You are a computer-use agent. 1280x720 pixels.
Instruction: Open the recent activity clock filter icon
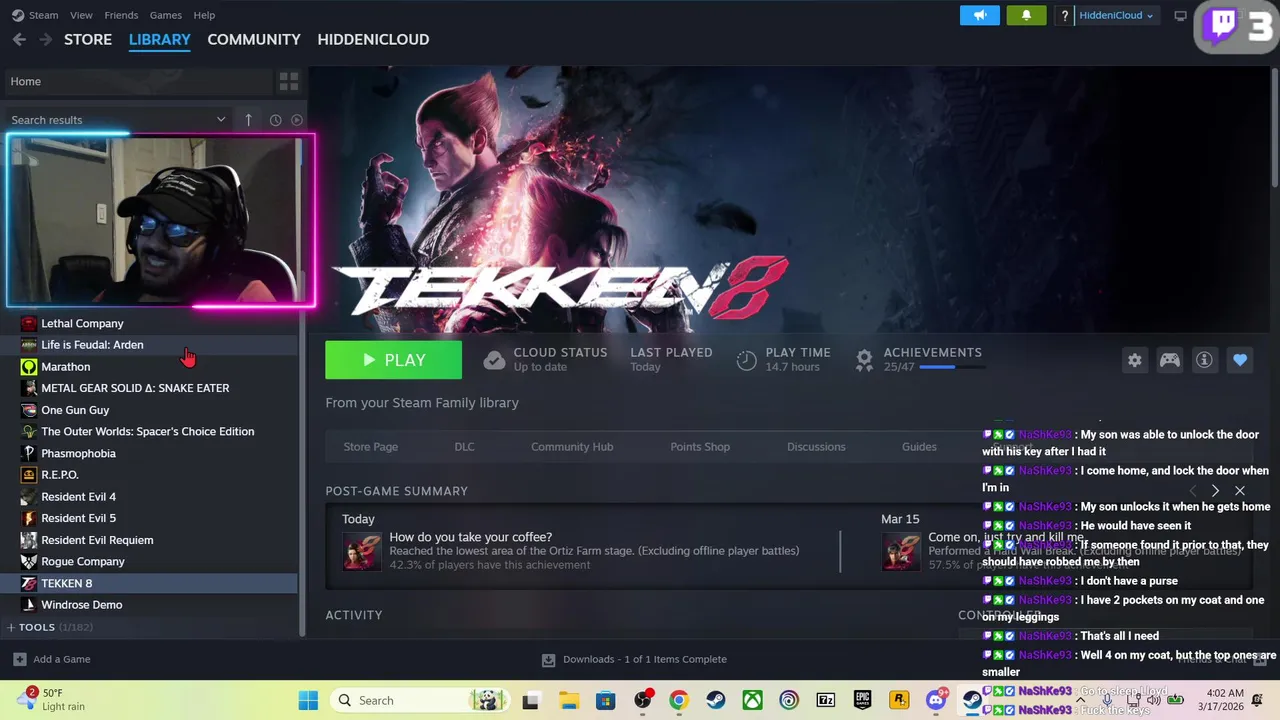point(276,120)
